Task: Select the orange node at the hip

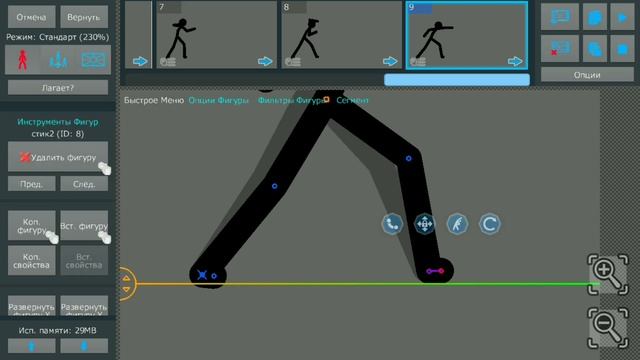Action: [x=326, y=99]
